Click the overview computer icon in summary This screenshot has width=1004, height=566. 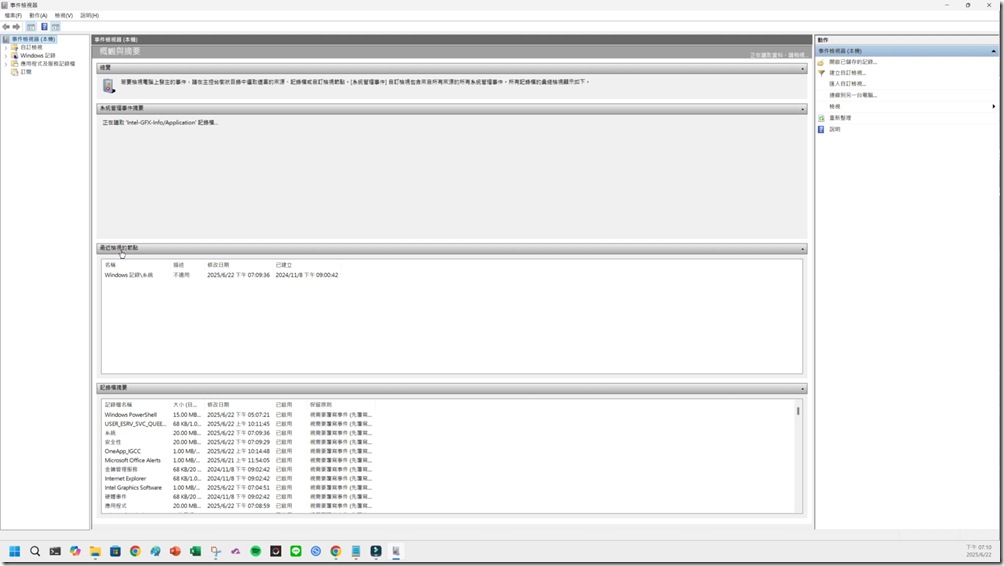(x=108, y=85)
